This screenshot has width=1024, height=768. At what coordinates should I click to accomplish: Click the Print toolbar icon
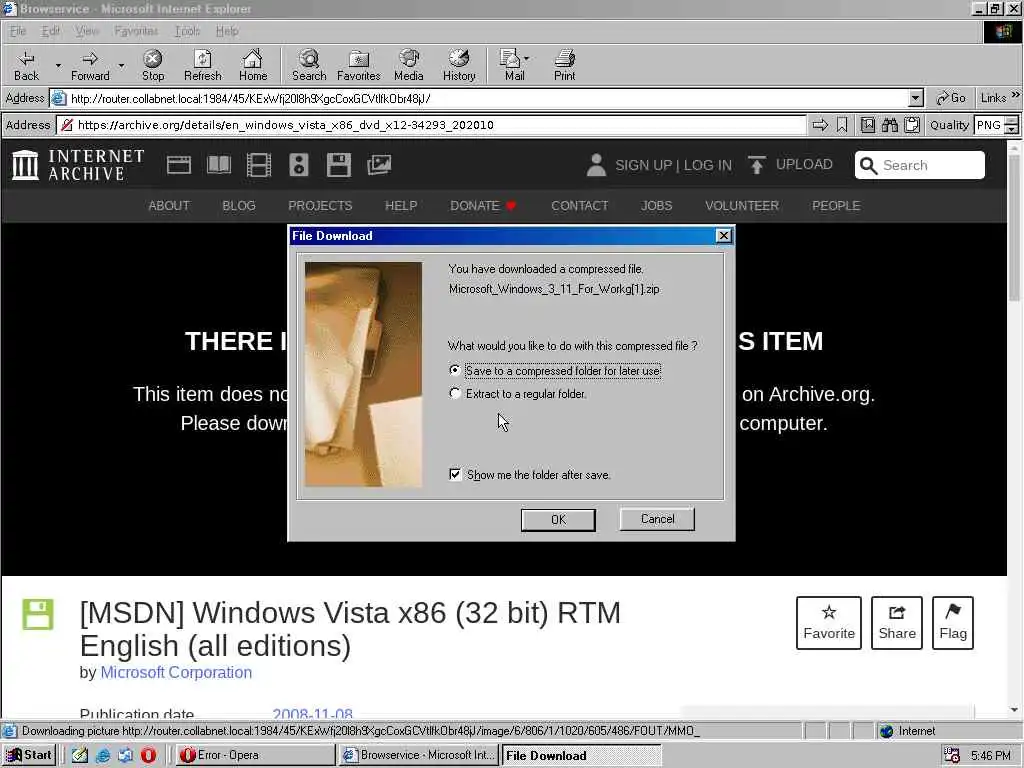click(x=565, y=65)
